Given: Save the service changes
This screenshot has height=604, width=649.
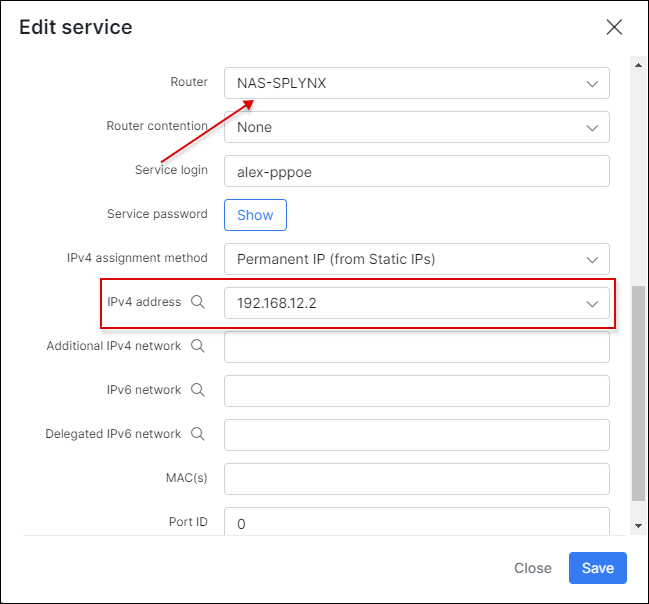Looking at the screenshot, I should (x=597, y=568).
